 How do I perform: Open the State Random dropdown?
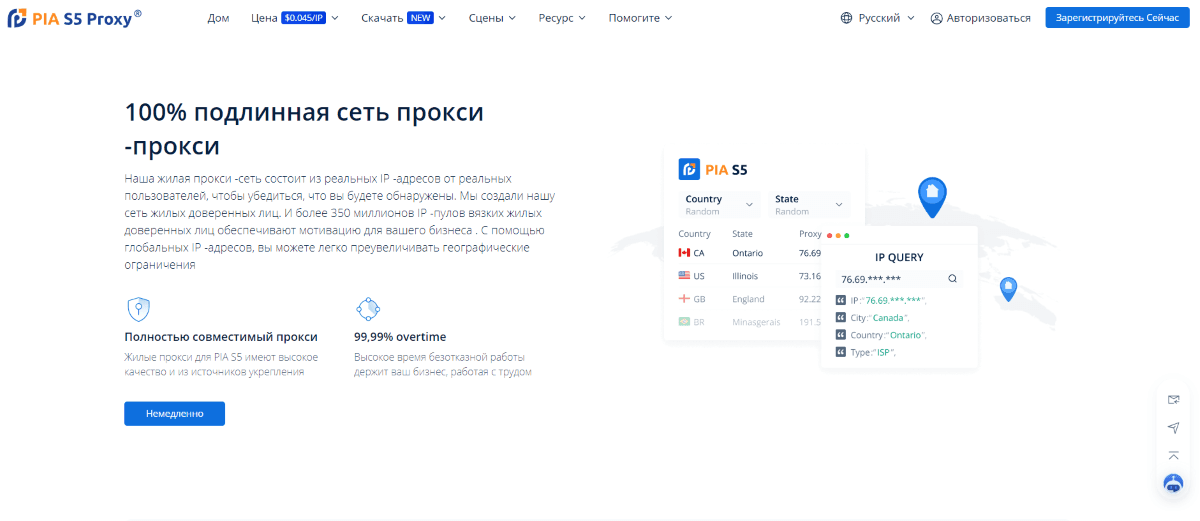click(809, 204)
